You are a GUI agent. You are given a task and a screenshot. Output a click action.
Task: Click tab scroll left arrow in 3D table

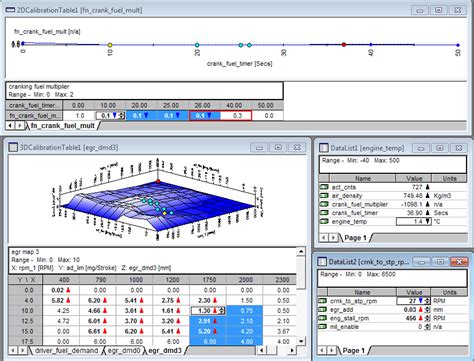click(x=13, y=350)
